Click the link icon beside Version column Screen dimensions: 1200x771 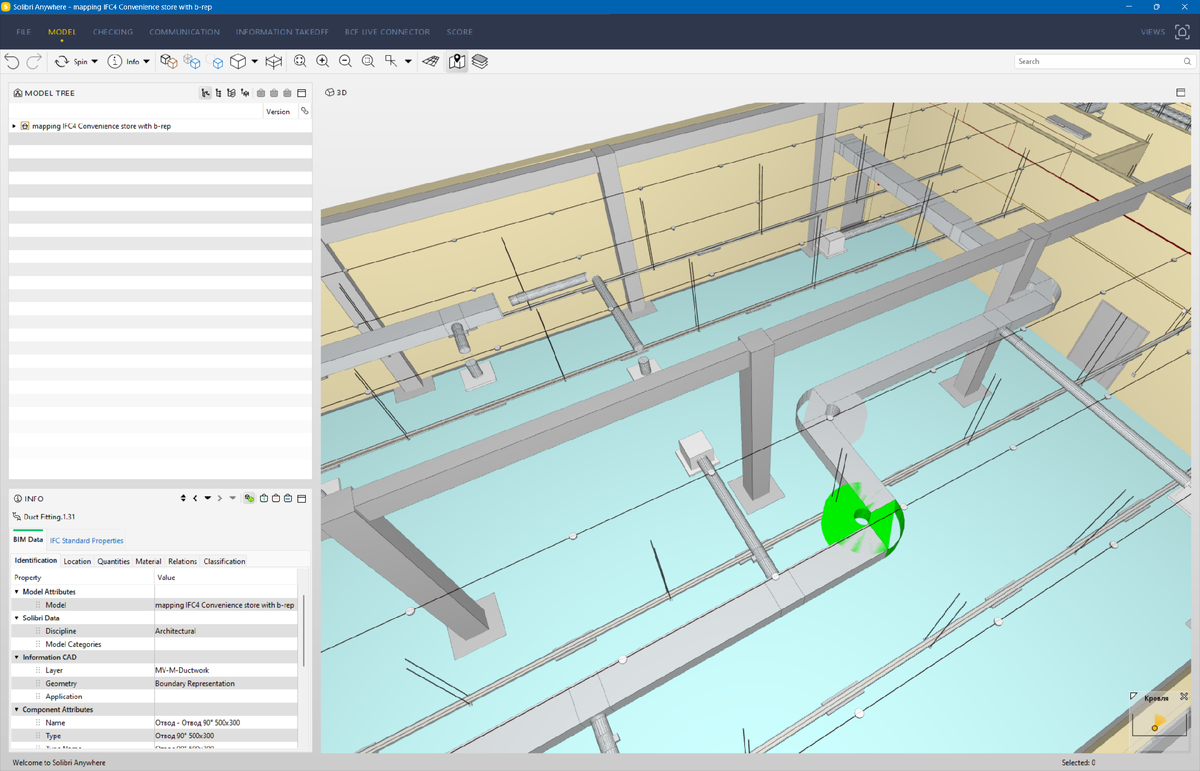pos(304,111)
